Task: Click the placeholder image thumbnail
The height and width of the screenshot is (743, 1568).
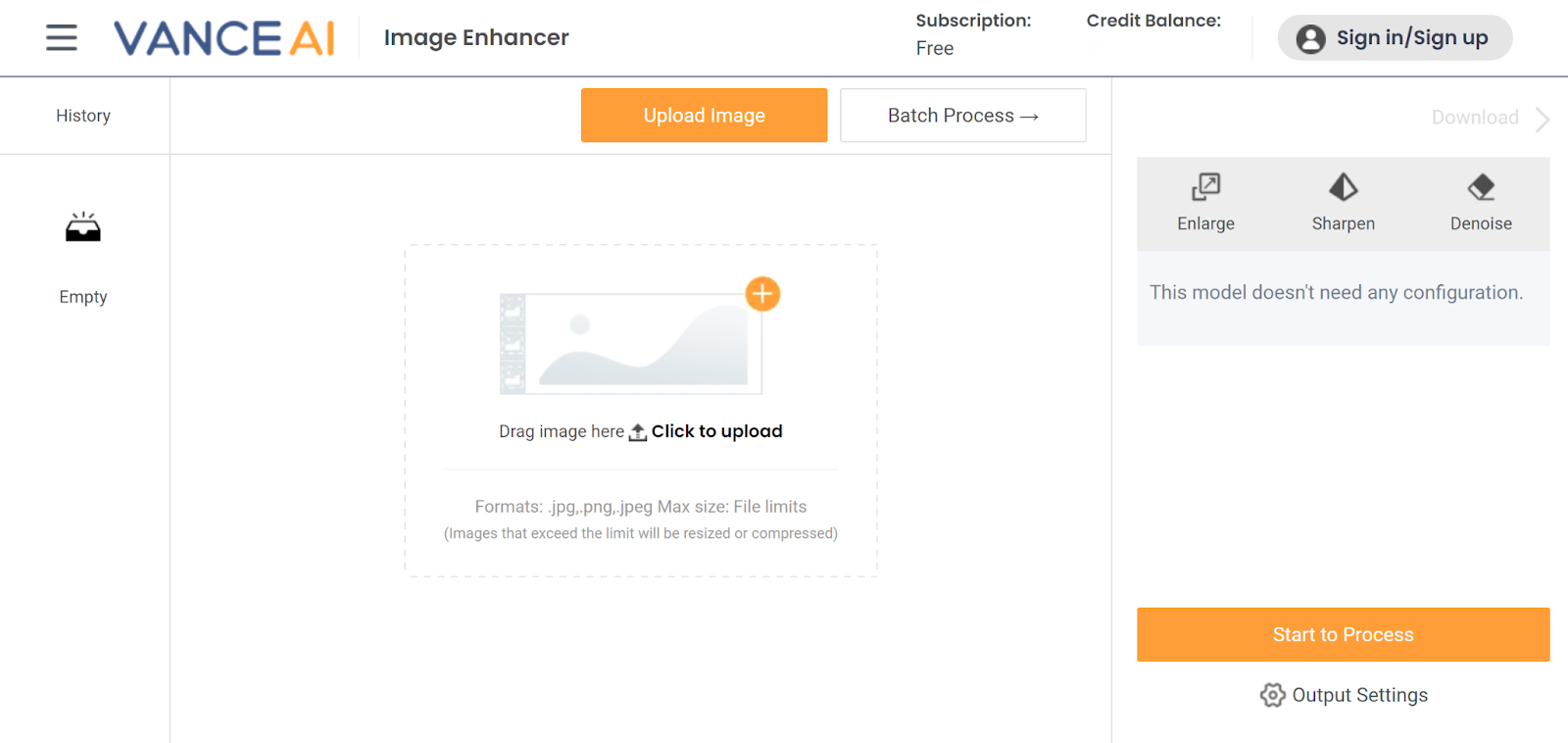Action: pos(632,343)
